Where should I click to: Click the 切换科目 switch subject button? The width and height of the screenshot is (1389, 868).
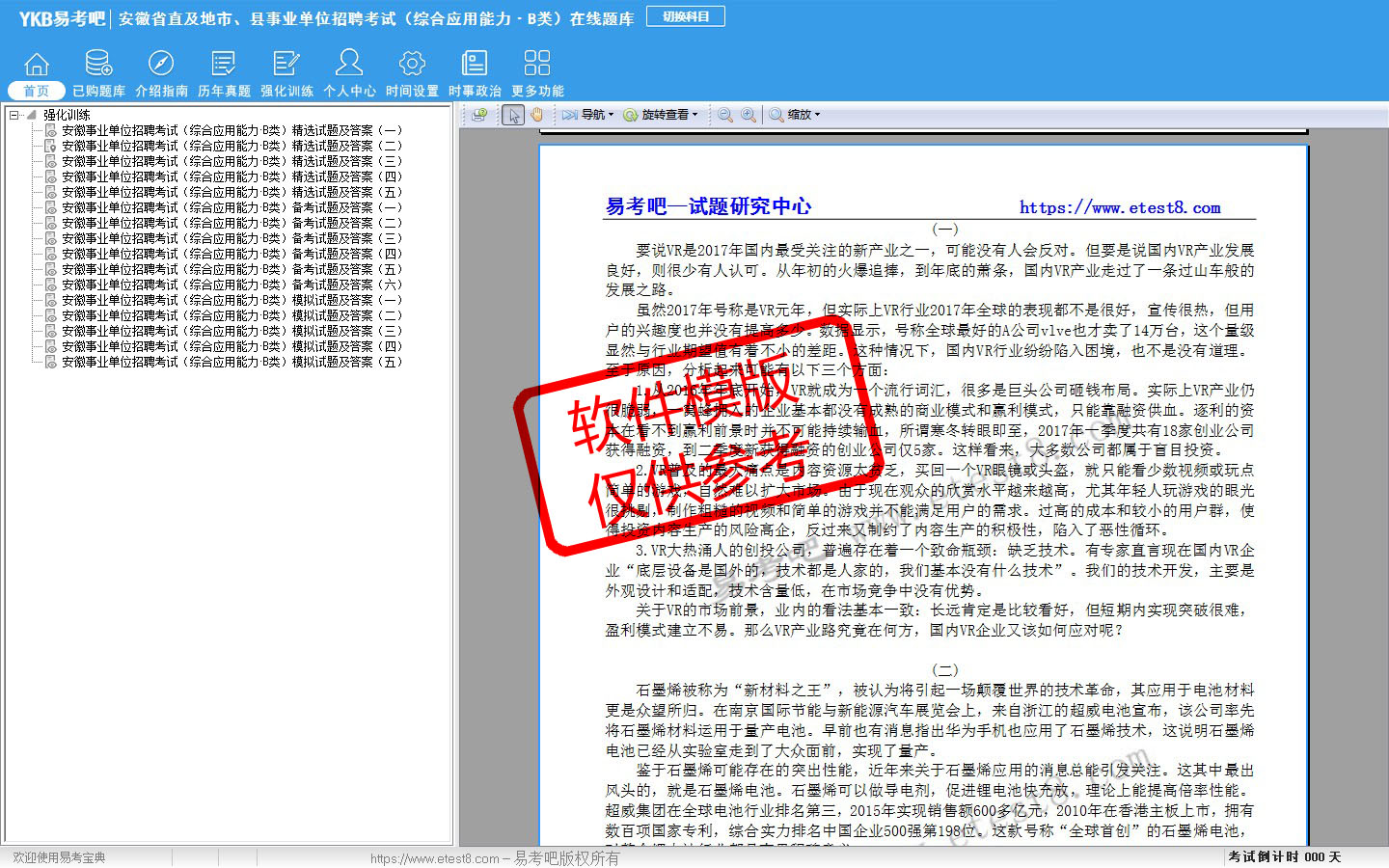(686, 16)
